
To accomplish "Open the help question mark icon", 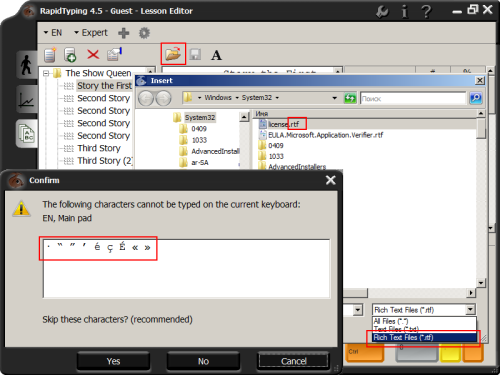I will coord(426,12).
